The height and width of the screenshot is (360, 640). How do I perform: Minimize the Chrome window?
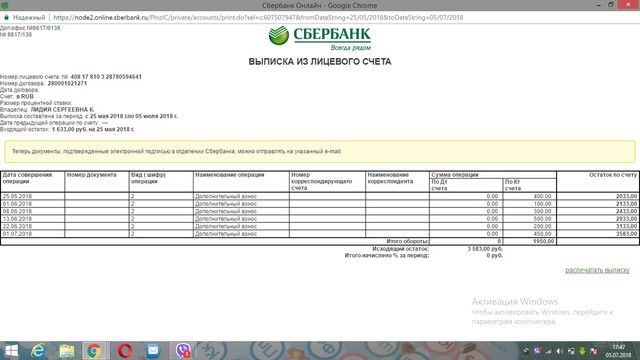599,5
